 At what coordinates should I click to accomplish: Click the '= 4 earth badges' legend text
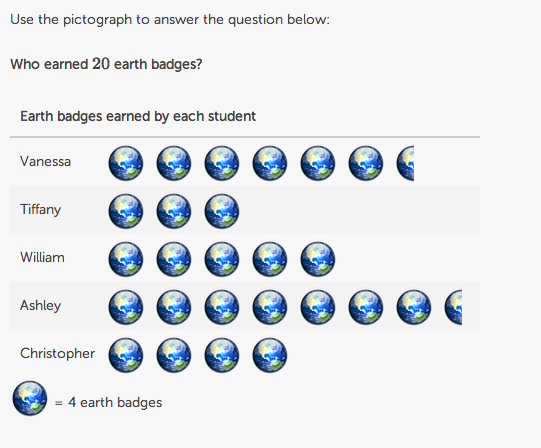[x=108, y=402]
